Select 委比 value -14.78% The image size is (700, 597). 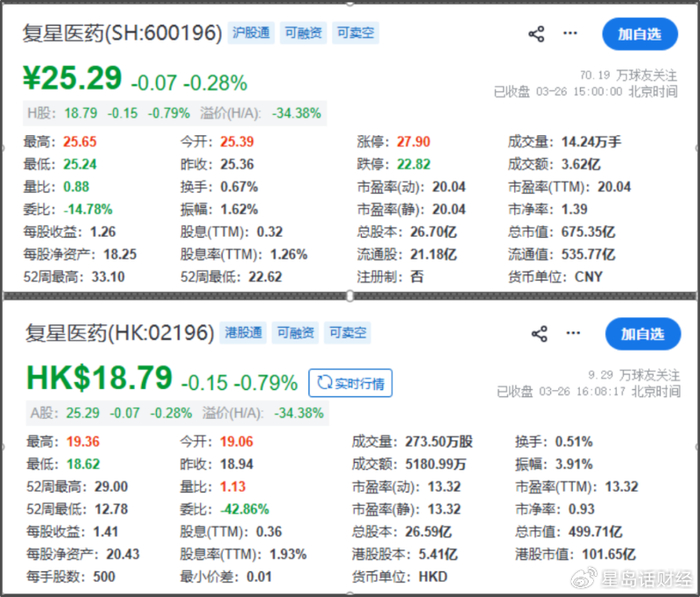point(88,209)
